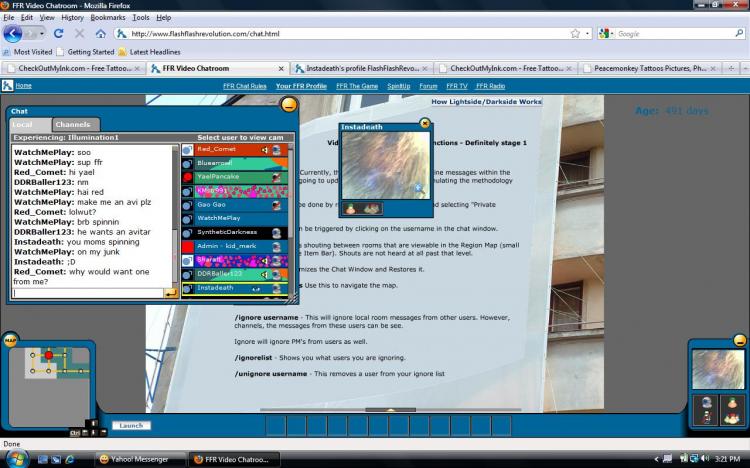Click the Home link in site header
Viewport: 750px width, 468px height.
(23, 86)
